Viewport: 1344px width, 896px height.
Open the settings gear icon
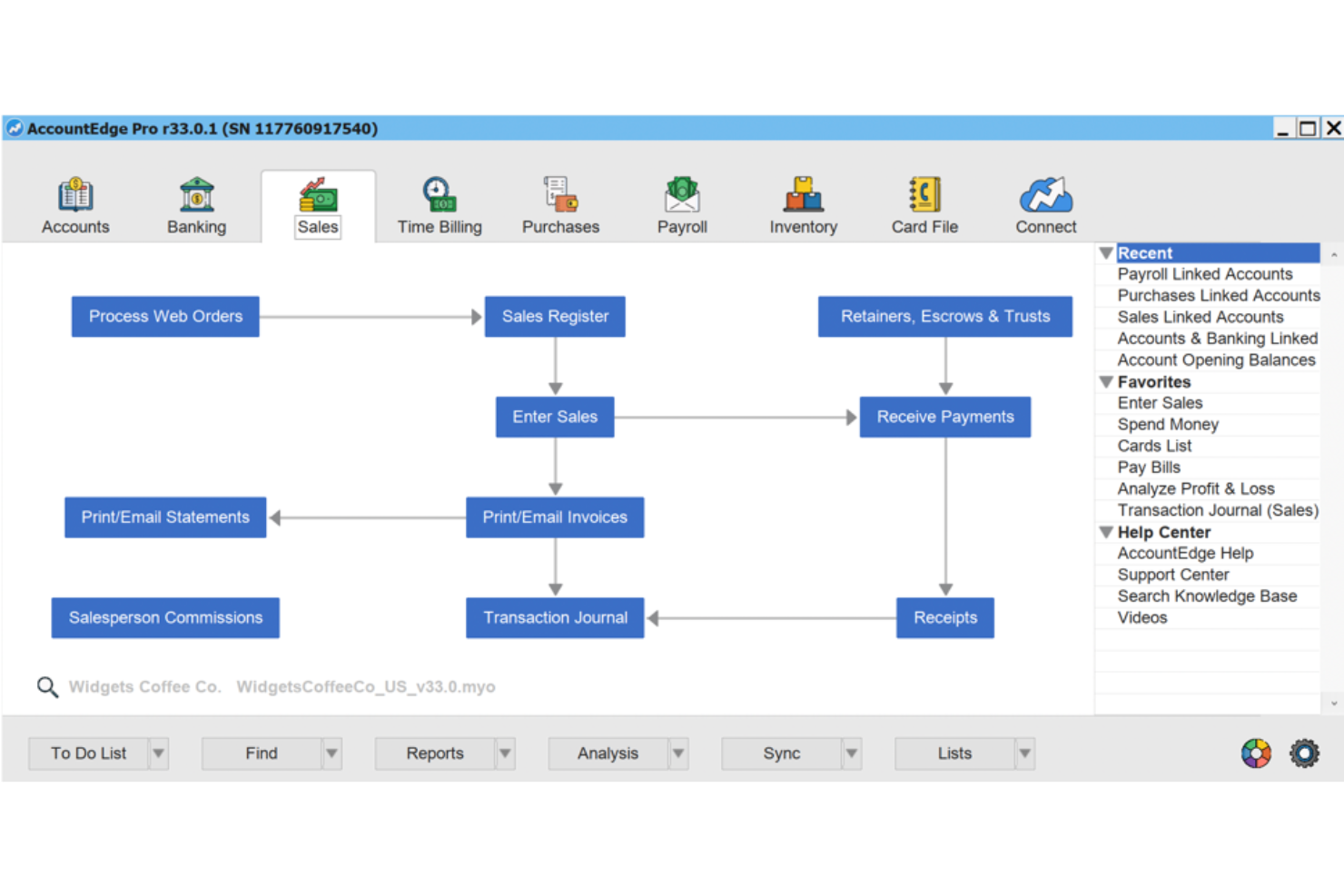click(1305, 753)
